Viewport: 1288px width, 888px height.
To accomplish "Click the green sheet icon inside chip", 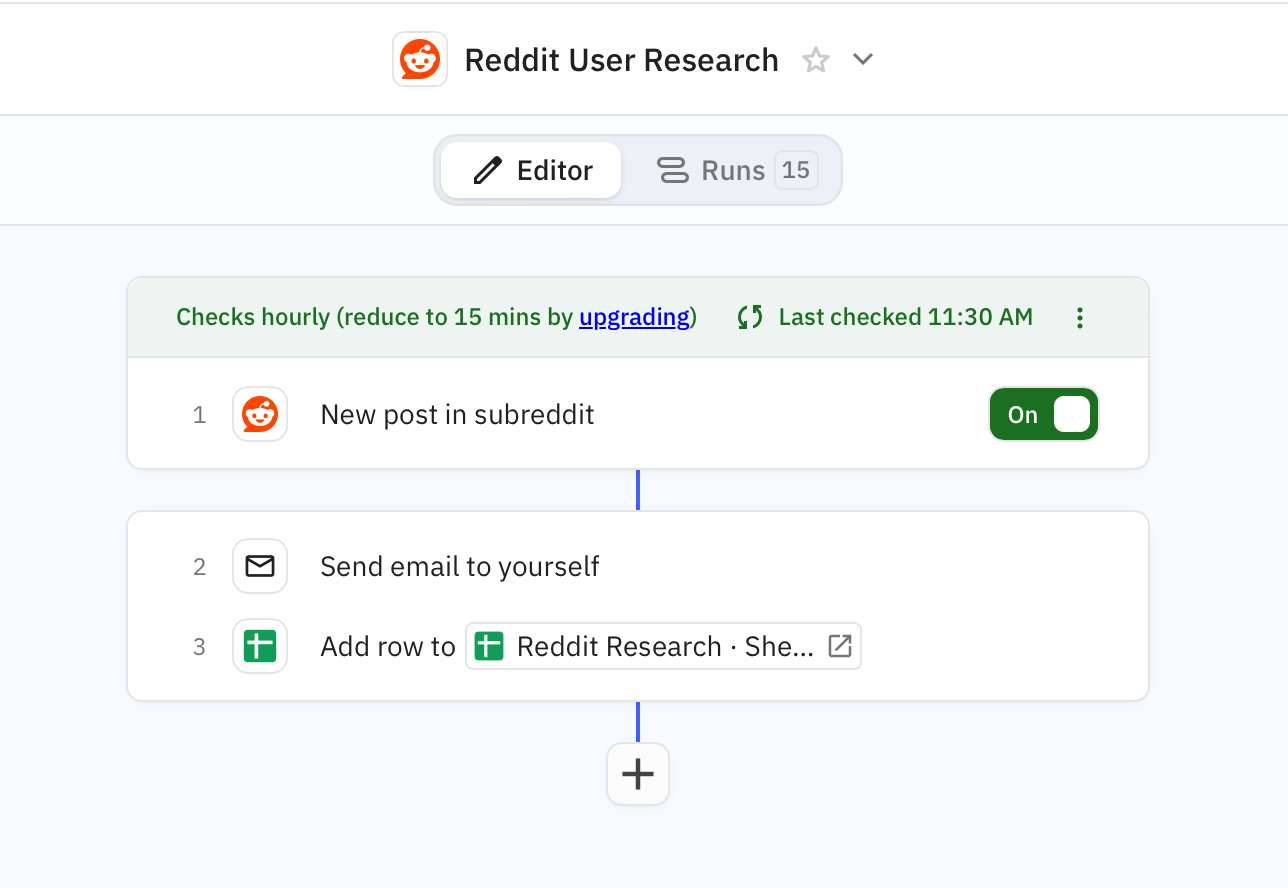I will (489, 646).
